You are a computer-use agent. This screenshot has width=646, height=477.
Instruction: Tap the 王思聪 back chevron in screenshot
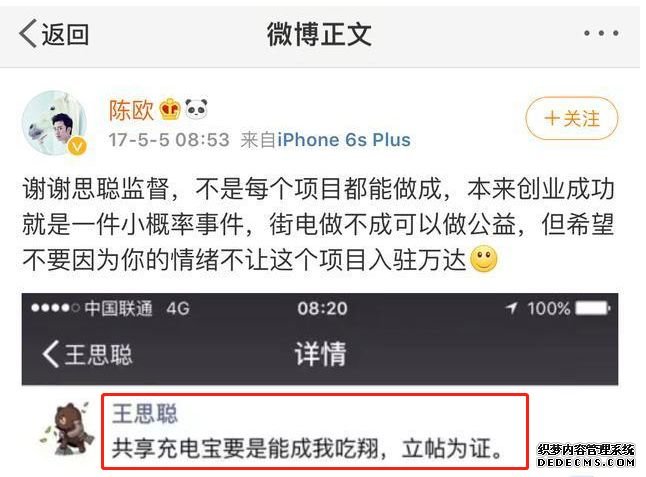[87, 354]
